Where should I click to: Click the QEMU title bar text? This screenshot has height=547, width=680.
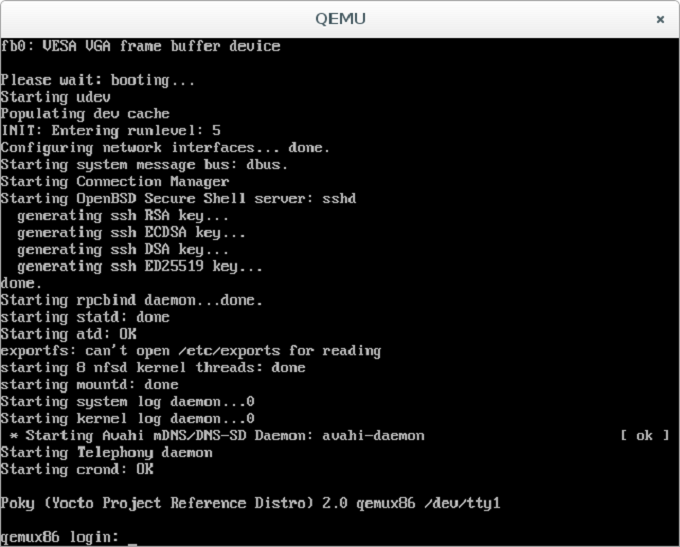click(339, 19)
